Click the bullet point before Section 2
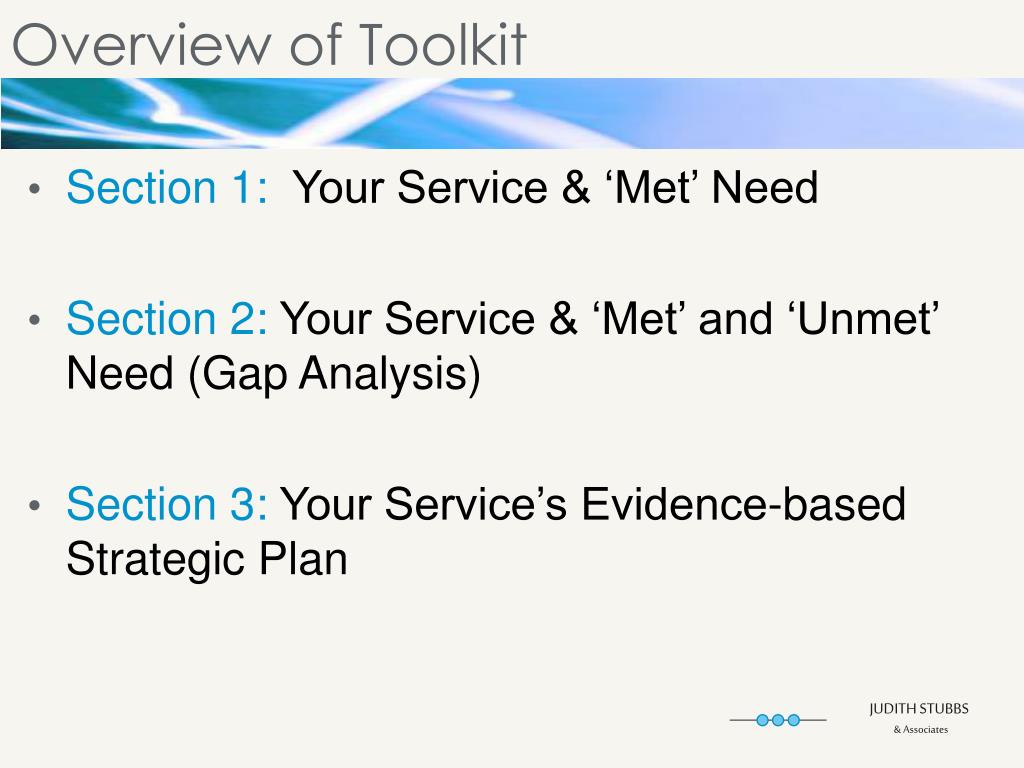This screenshot has width=1024, height=768. click(36, 321)
